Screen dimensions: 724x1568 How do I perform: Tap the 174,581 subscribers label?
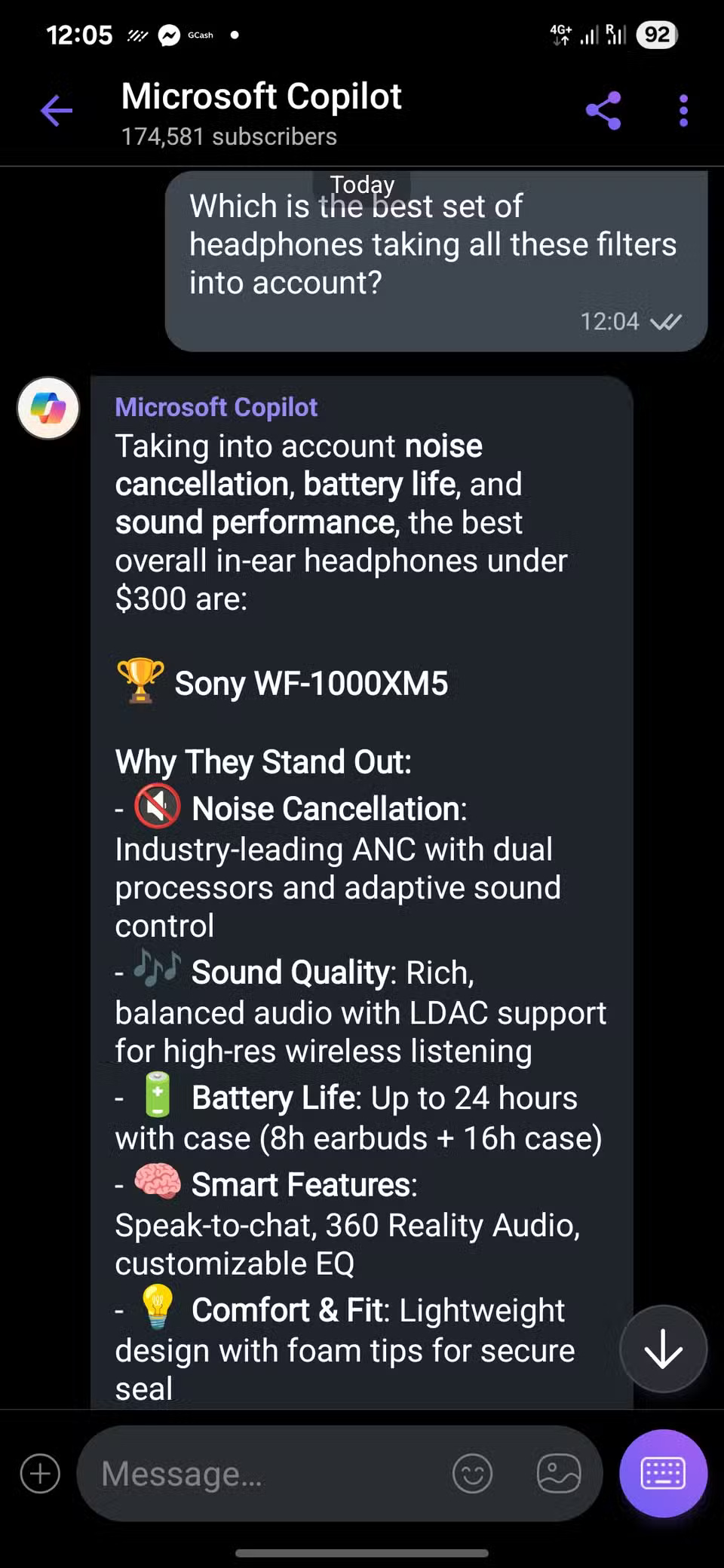coord(229,136)
